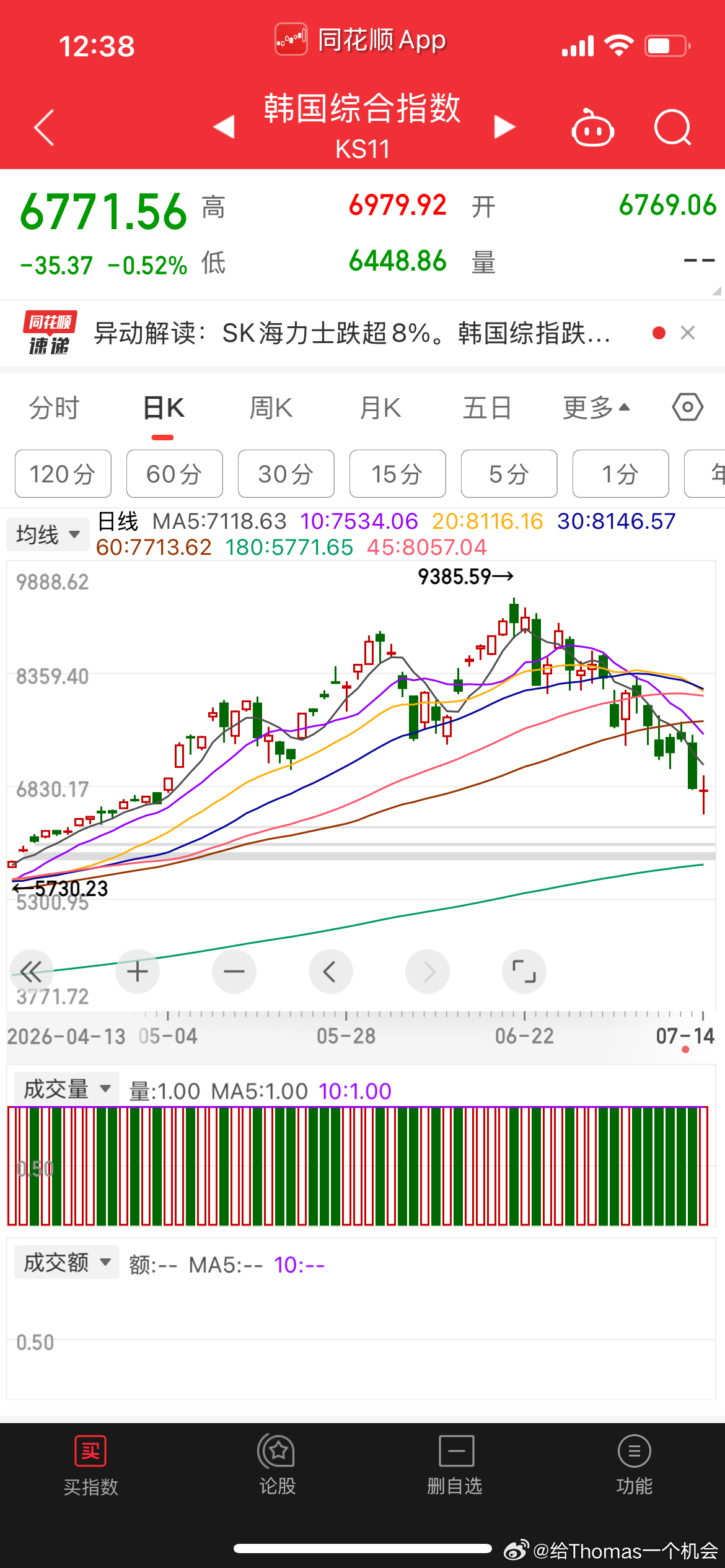This screenshot has width=725, height=1568.
Task: Open the robot assistant icon
Action: pyautogui.click(x=592, y=127)
